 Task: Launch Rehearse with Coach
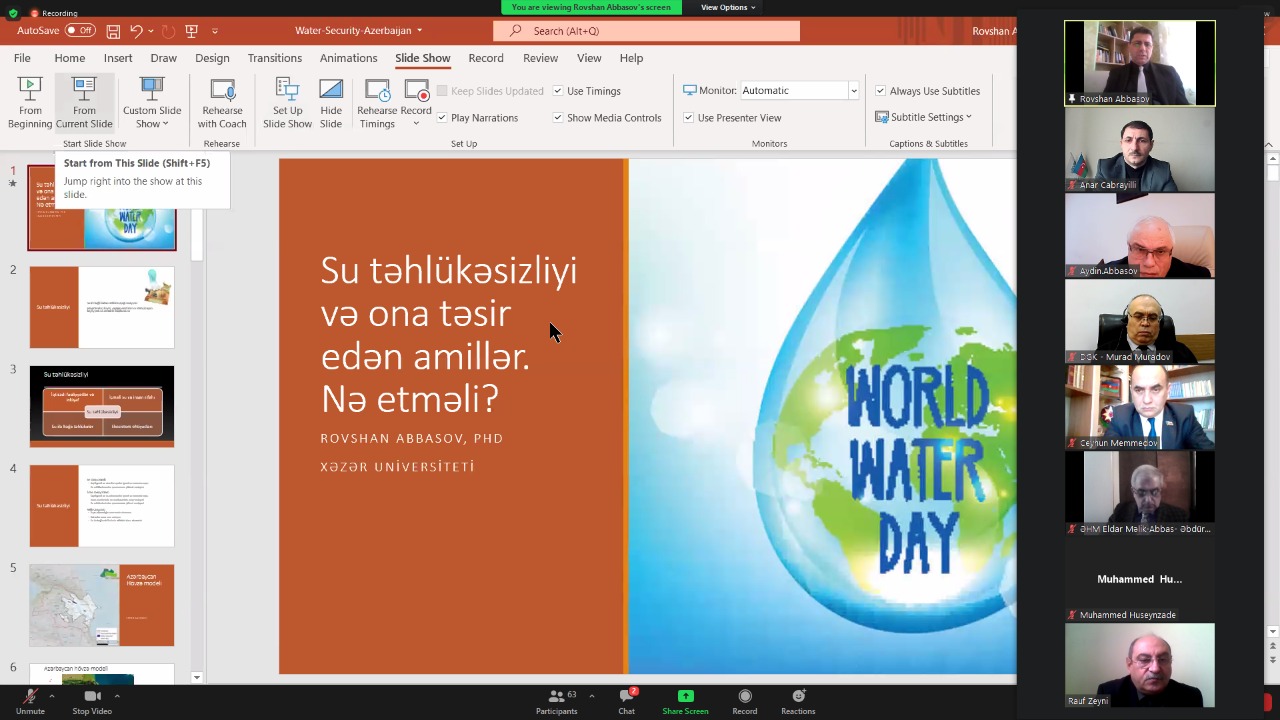pyautogui.click(x=222, y=103)
